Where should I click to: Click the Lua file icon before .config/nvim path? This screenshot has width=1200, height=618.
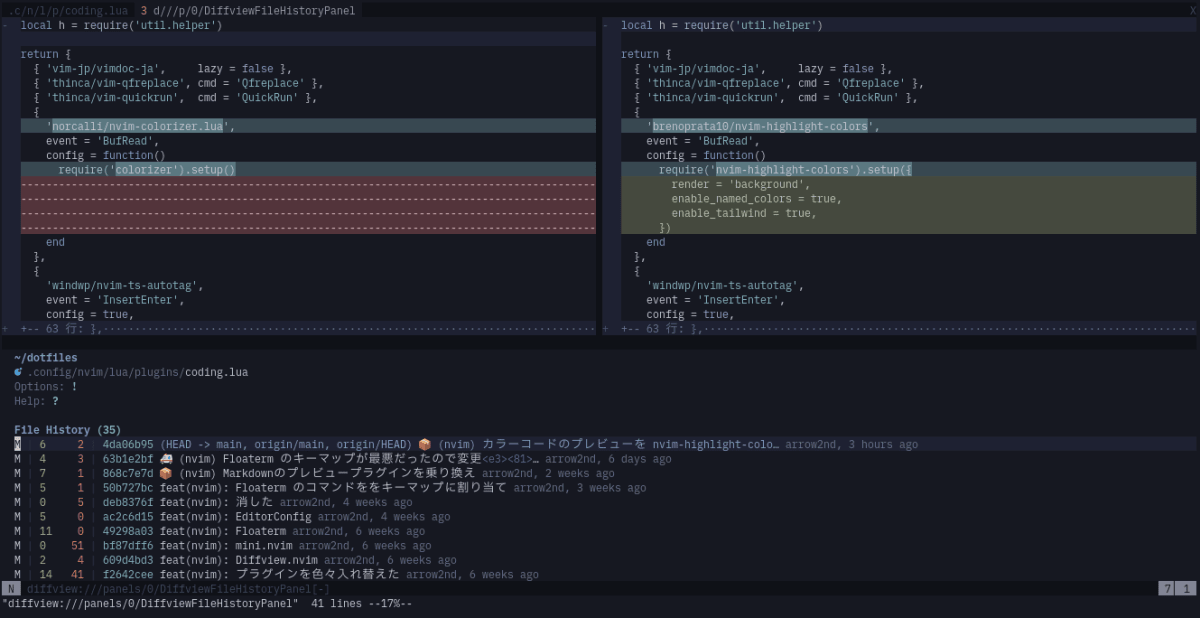tap(18, 372)
